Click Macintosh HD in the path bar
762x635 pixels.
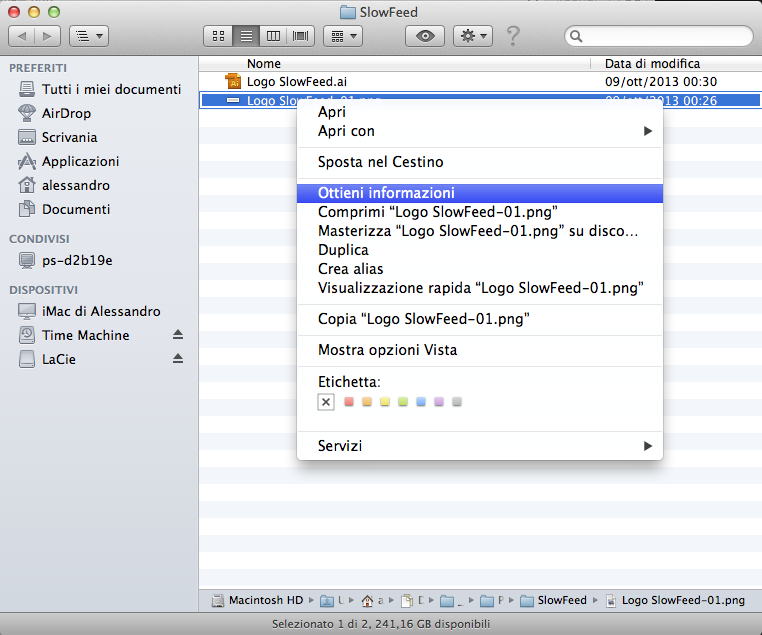(x=258, y=601)
